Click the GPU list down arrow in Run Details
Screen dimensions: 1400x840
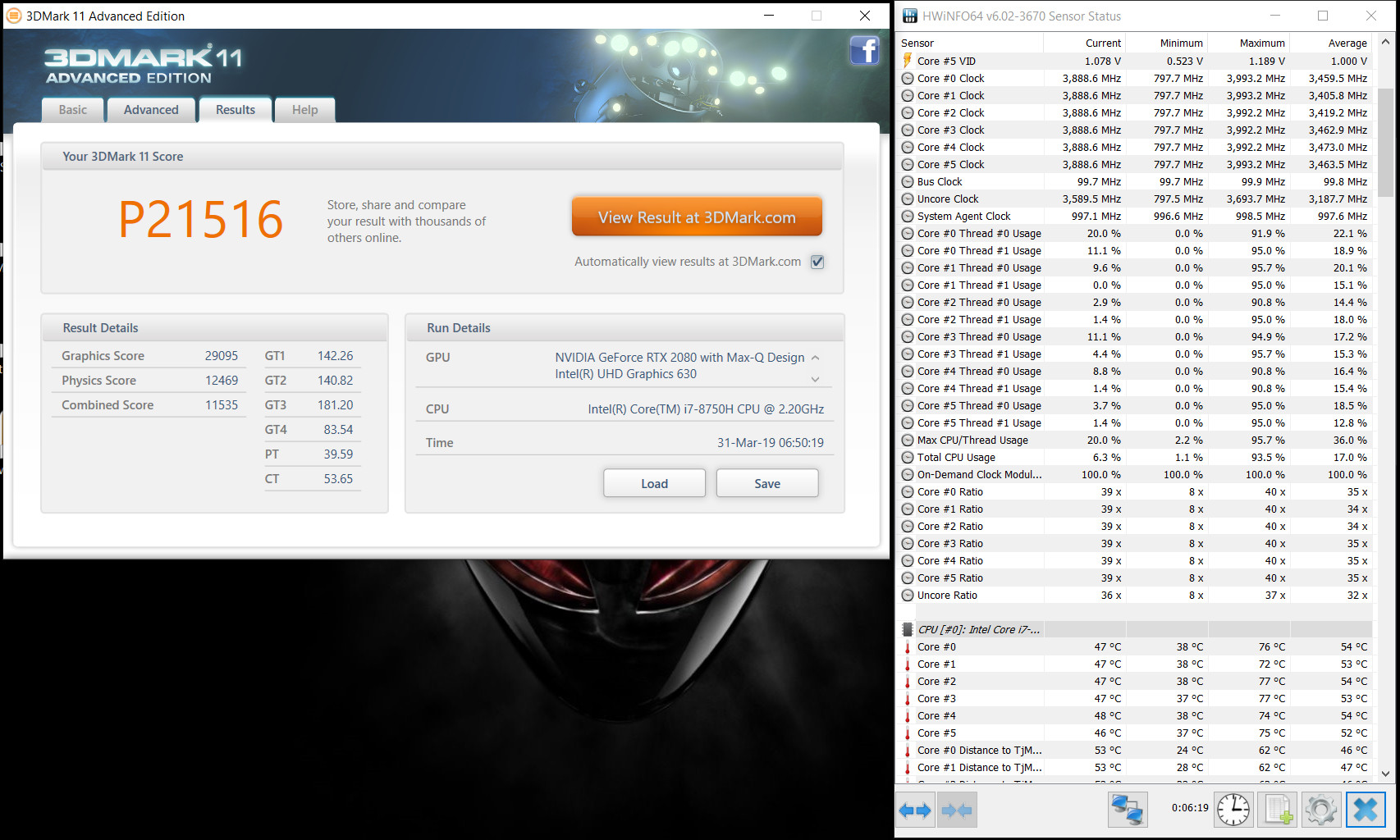coord(815,379)
